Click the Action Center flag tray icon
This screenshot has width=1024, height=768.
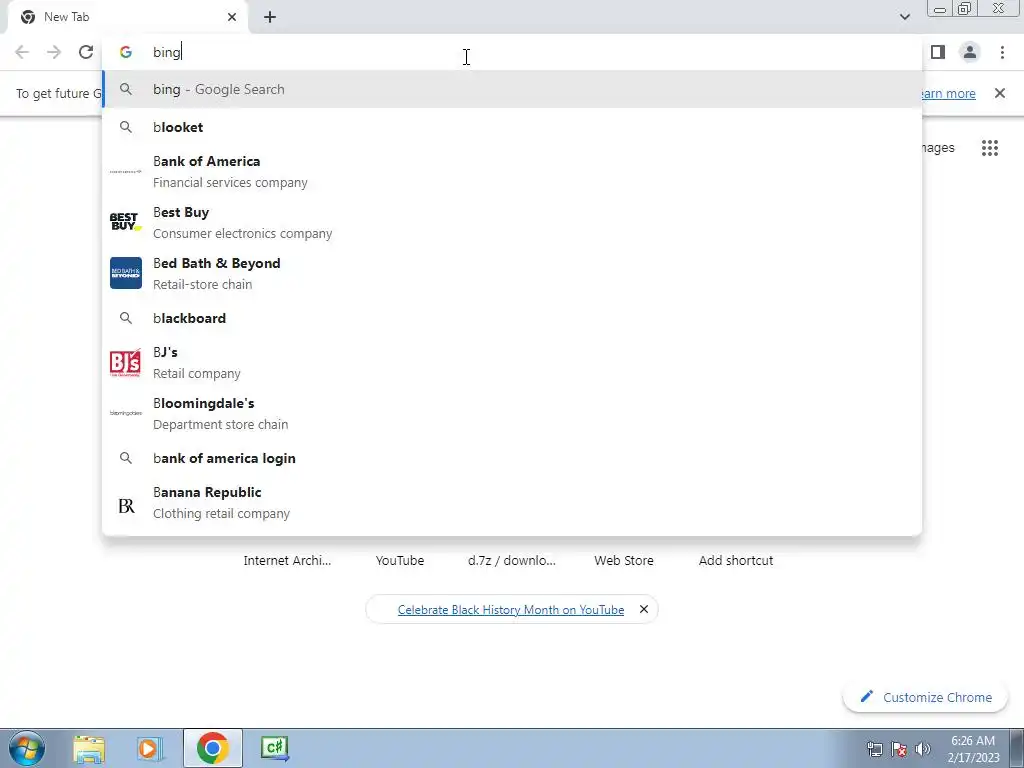click(x=899, y=749)
